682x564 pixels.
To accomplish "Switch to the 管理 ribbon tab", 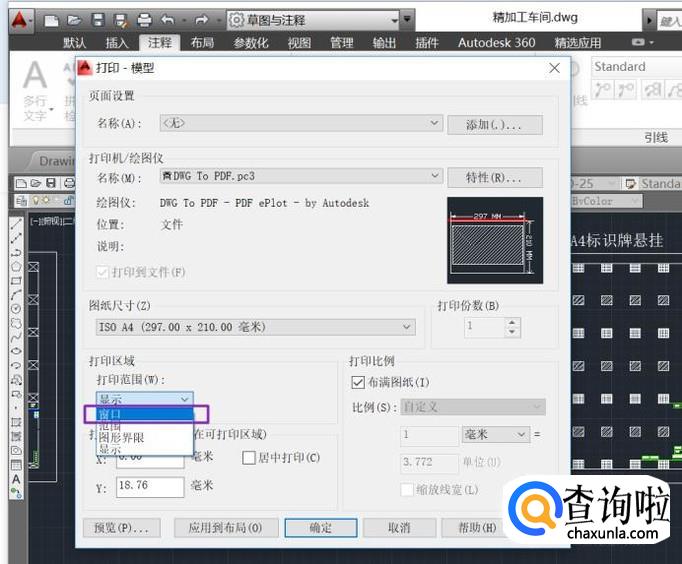I will 342,43.
